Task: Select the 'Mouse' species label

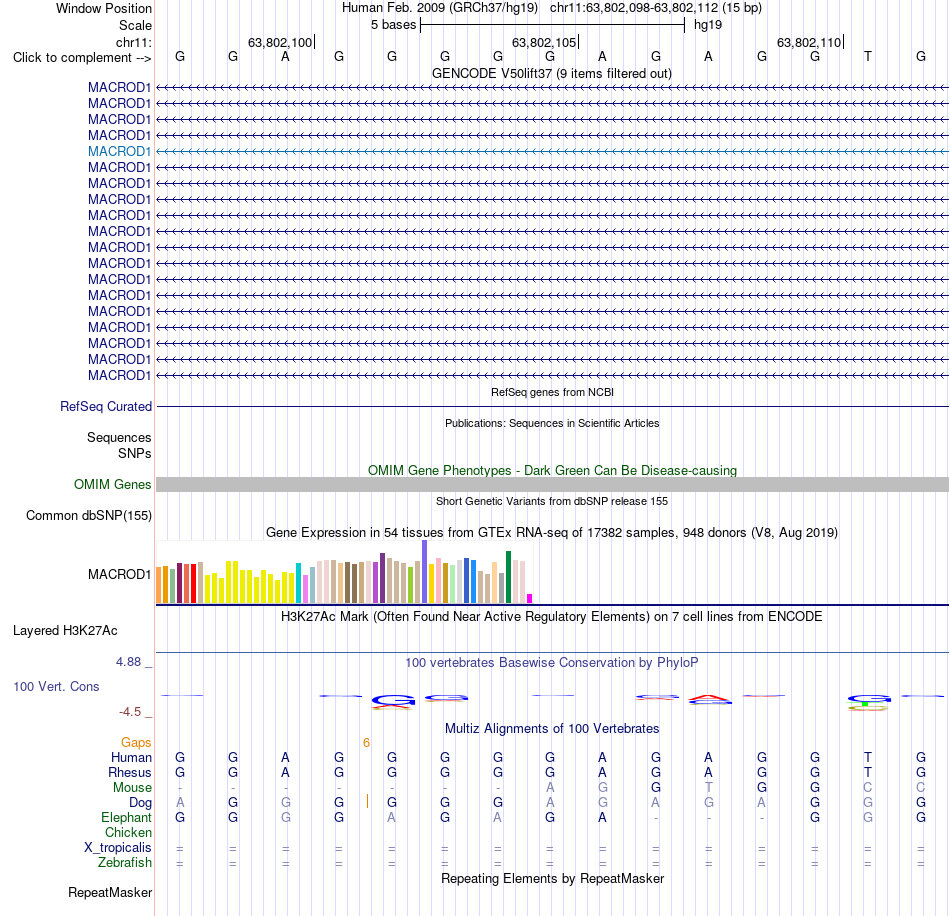Action: click(x=132, y=788)
